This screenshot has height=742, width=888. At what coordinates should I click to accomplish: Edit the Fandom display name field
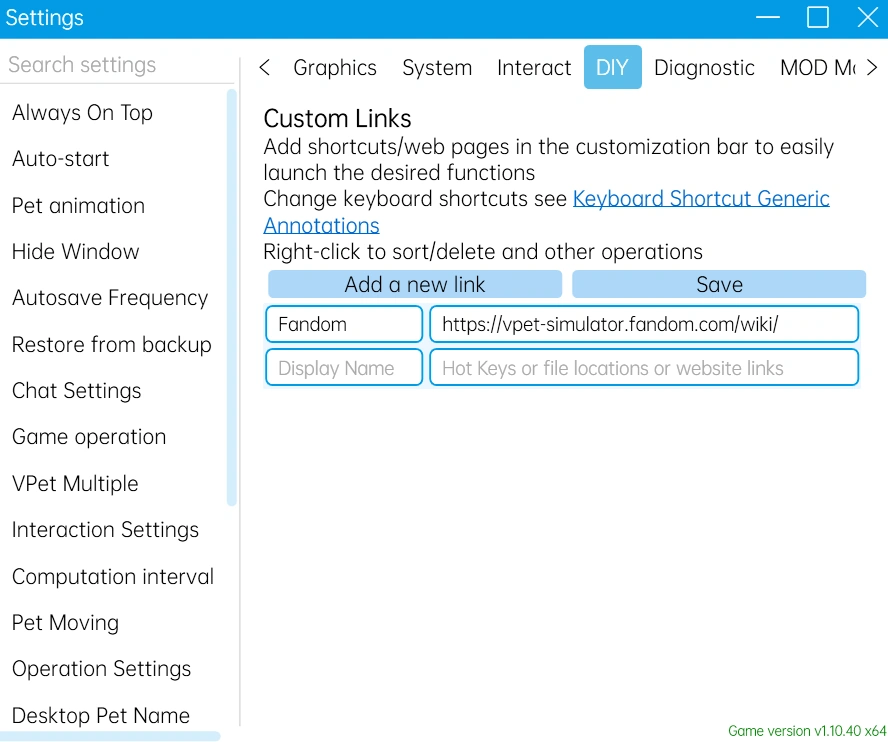point(344,324)
